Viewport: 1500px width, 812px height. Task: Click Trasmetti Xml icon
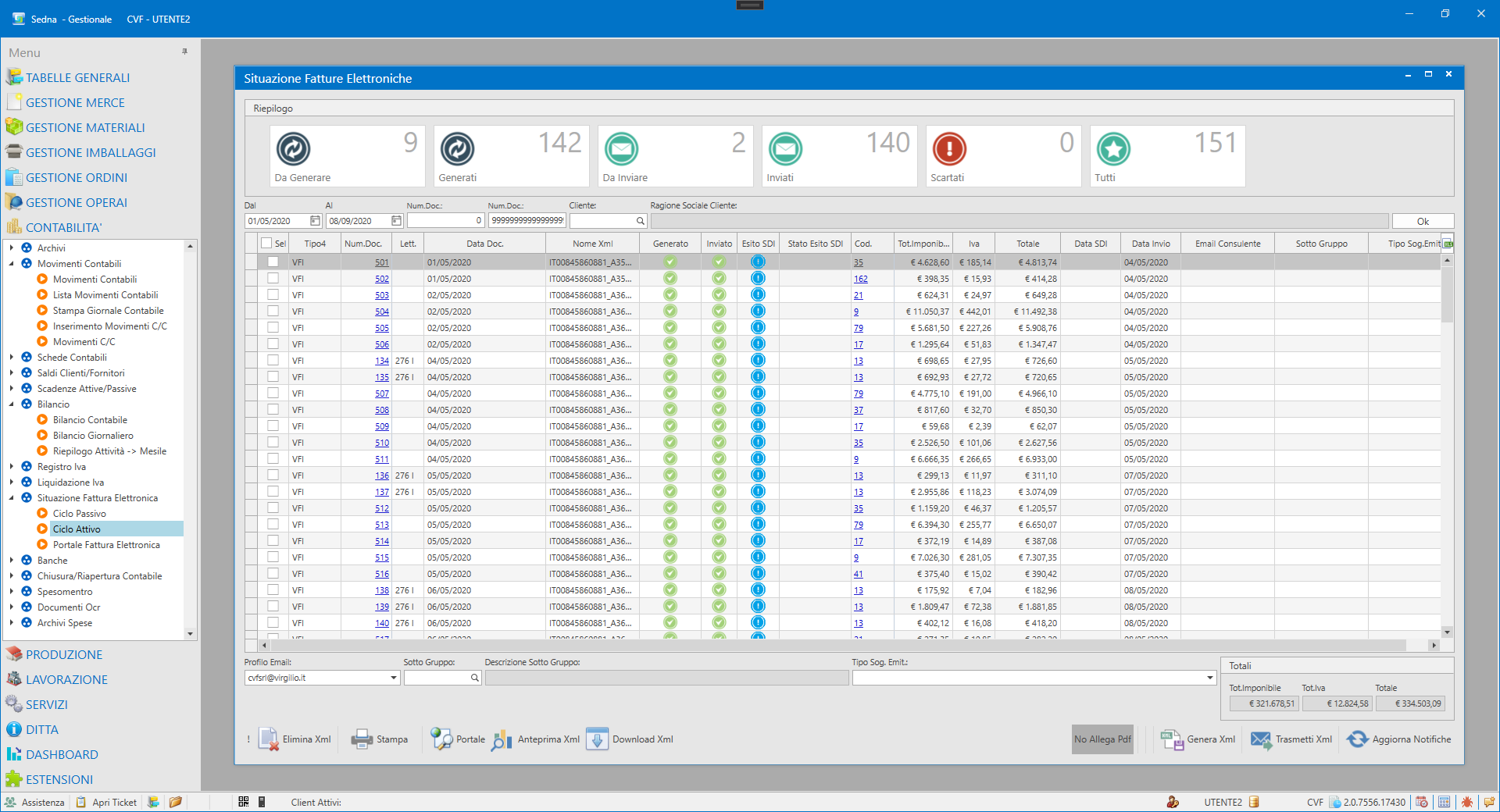(x=1261, y=739)
